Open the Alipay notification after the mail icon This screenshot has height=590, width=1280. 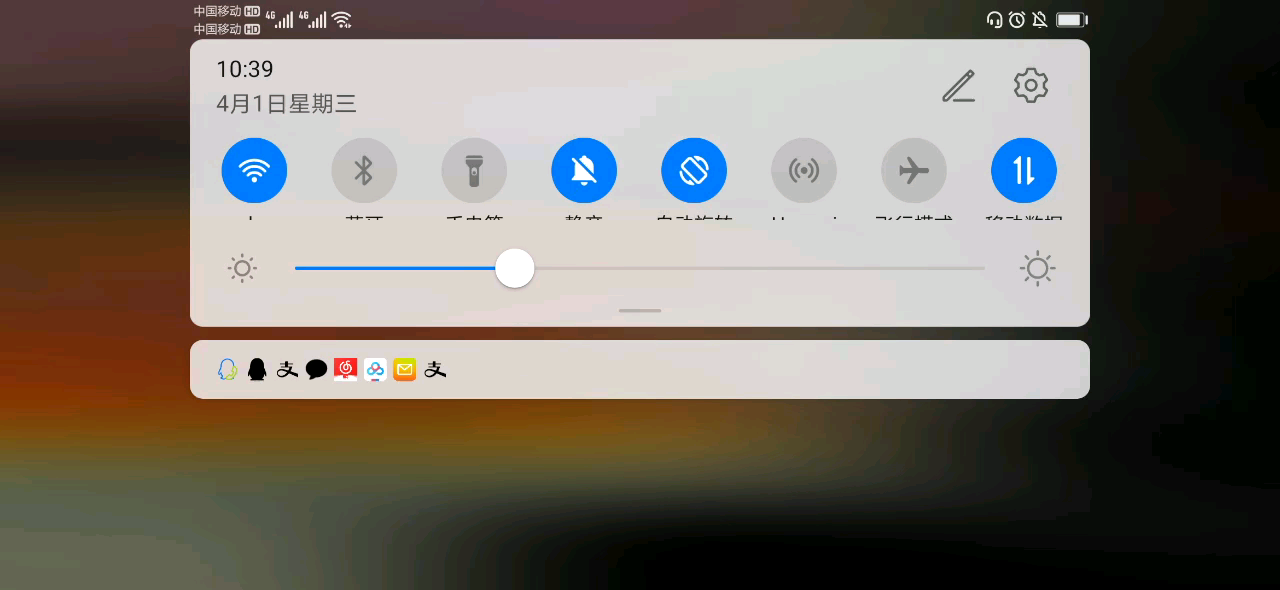pyautogui.click(x=435, y=370)
